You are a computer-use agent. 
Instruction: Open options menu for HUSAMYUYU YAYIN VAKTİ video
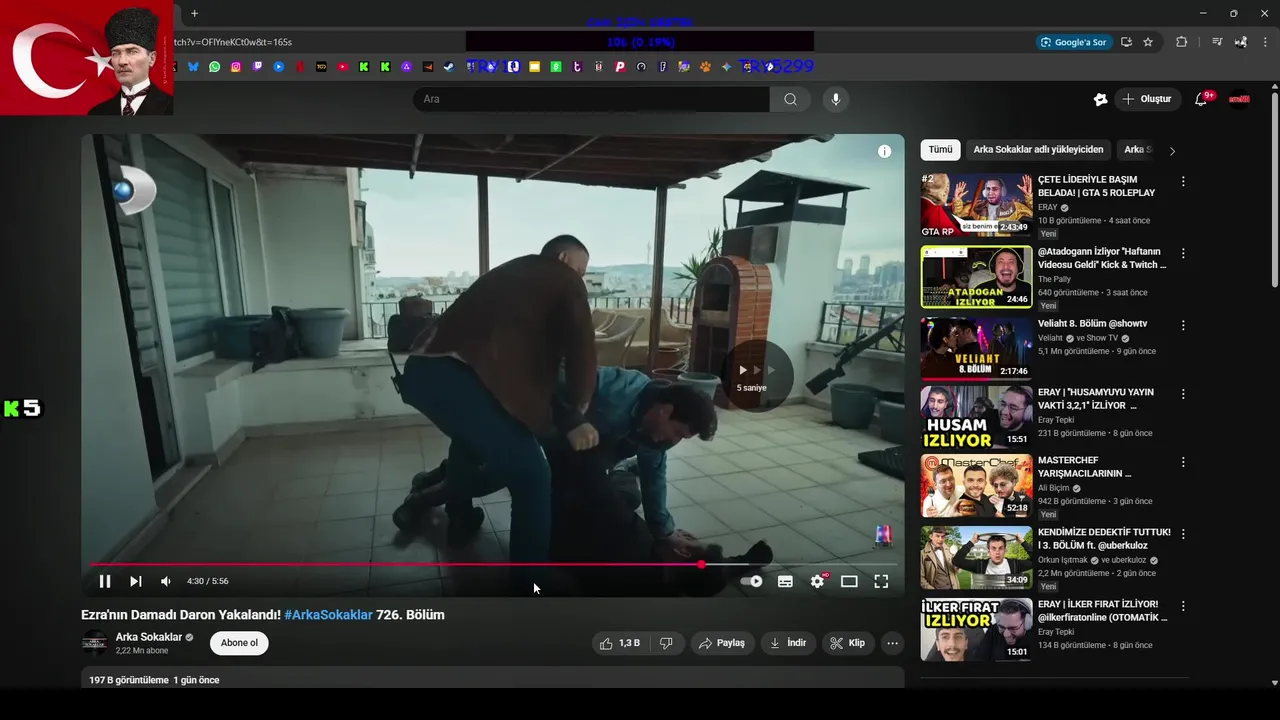[1183, 394]
